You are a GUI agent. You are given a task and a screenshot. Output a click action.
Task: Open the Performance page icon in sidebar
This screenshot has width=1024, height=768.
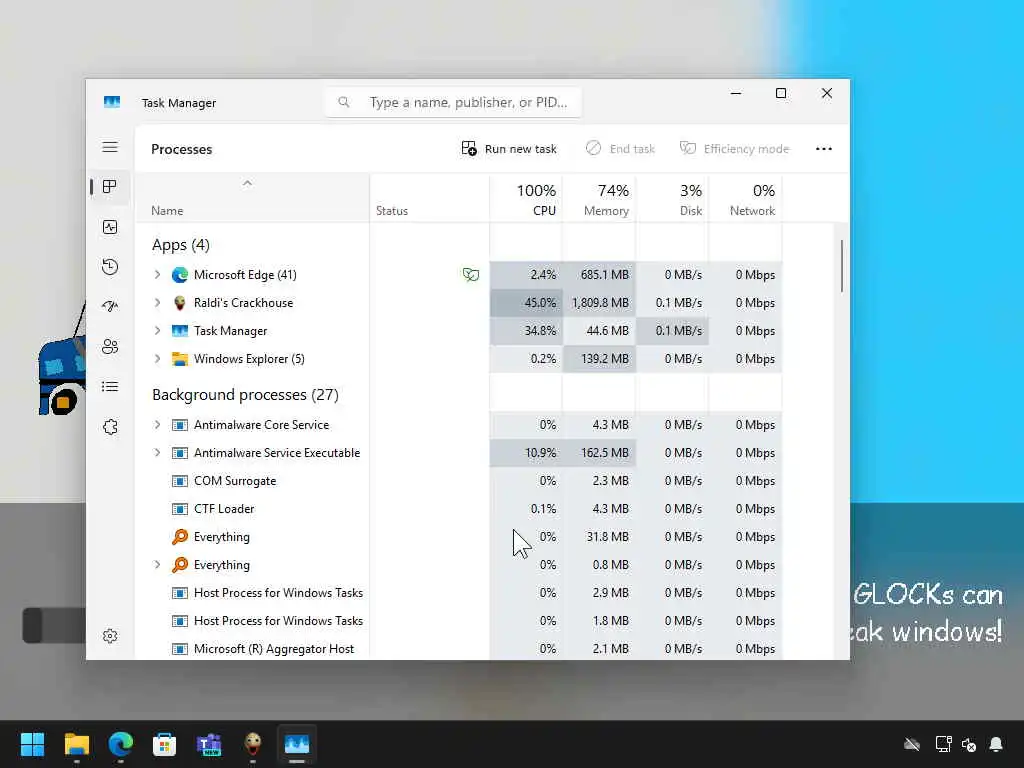tap(110, 227)
